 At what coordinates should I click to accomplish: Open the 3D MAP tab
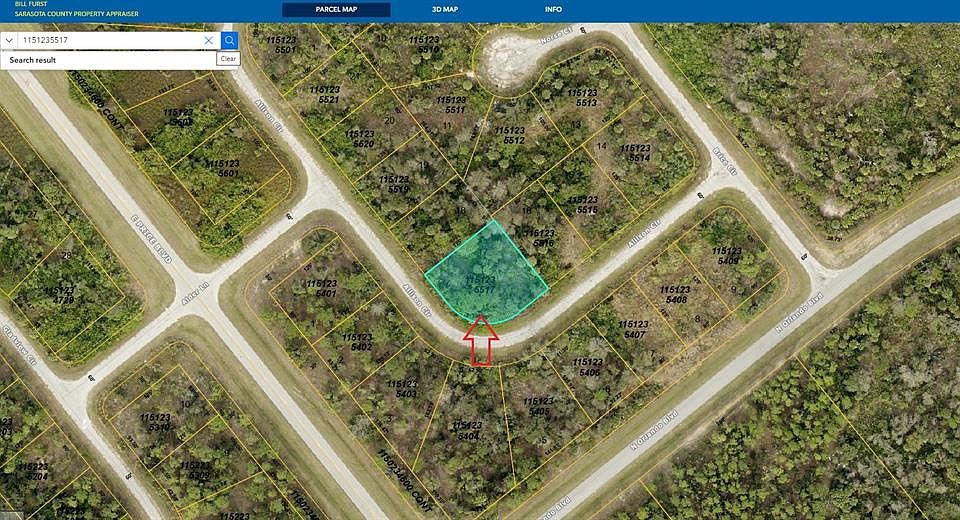pos(445,9)
